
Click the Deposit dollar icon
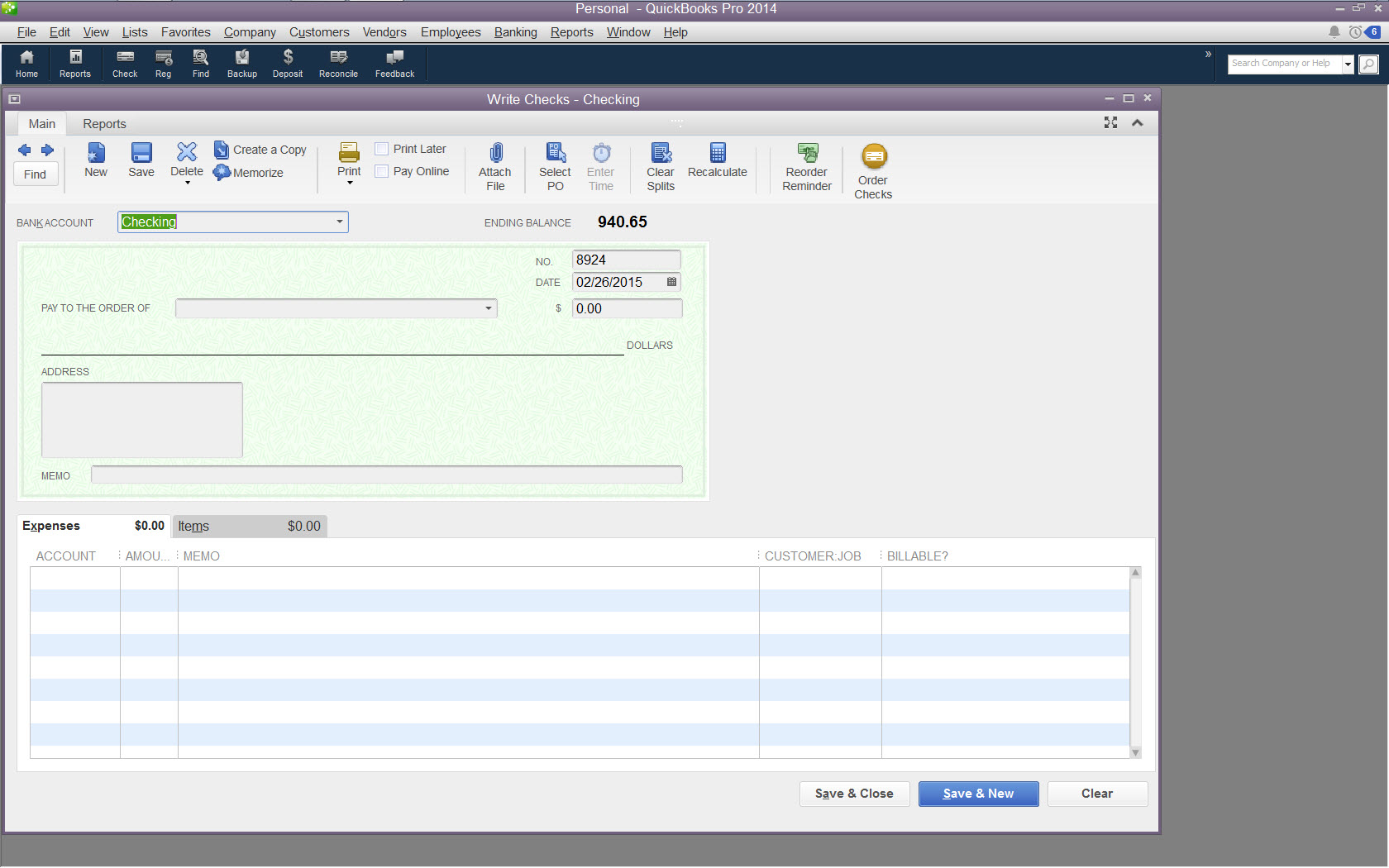(x=288, y=64)
